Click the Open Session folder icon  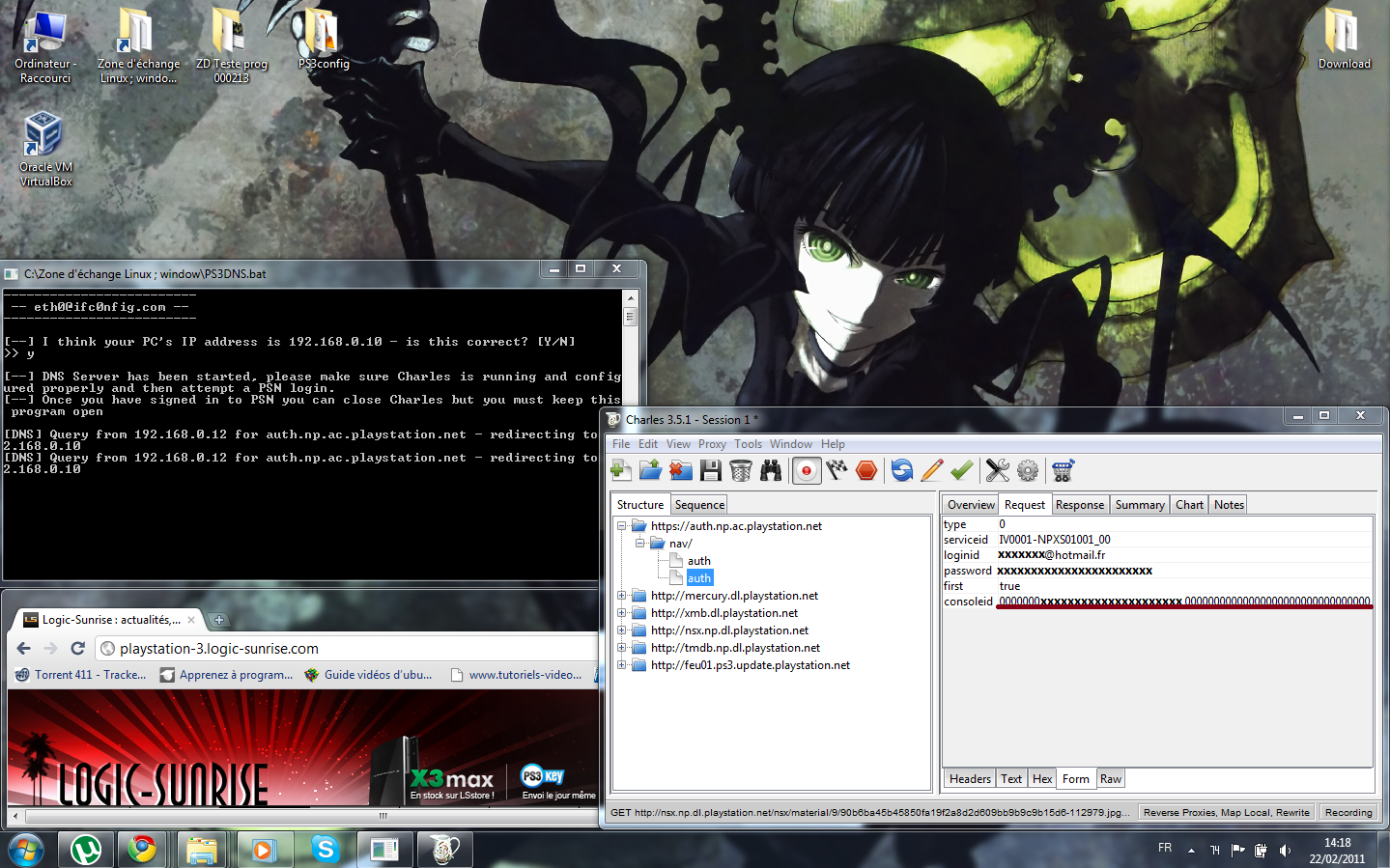click(x=651, y=470)
